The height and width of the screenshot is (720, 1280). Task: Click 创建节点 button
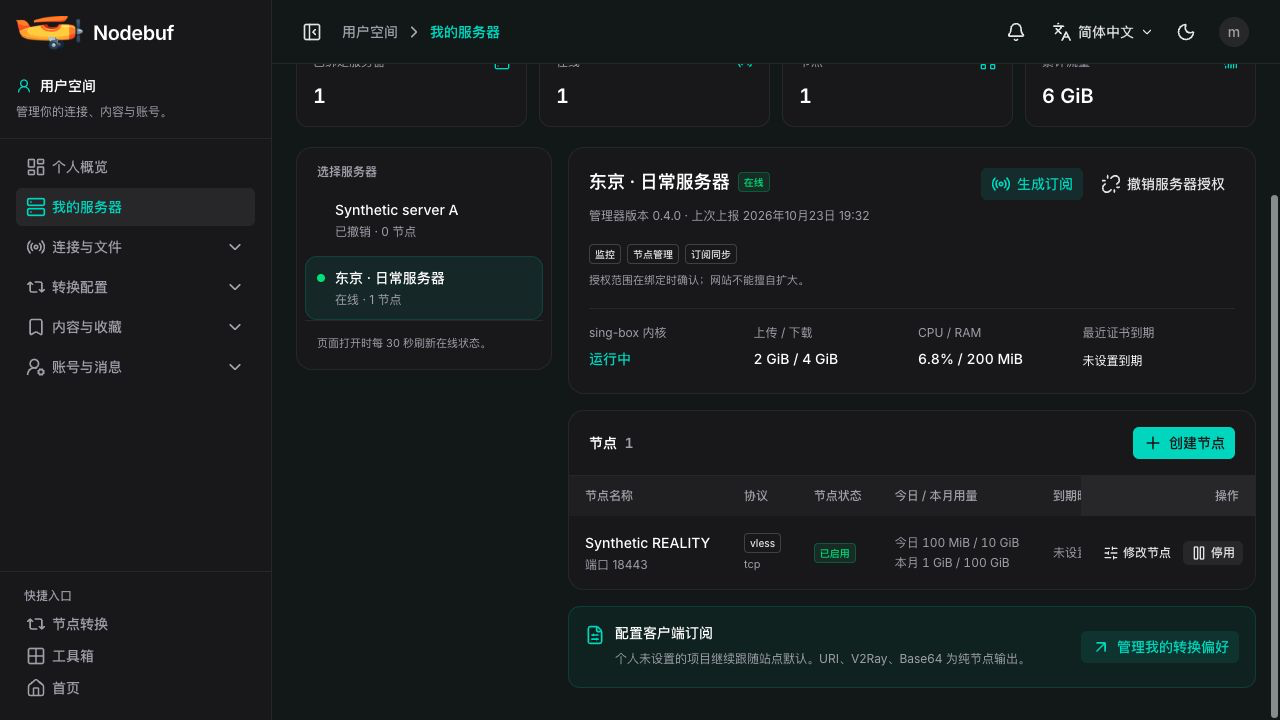point(1184,443)
